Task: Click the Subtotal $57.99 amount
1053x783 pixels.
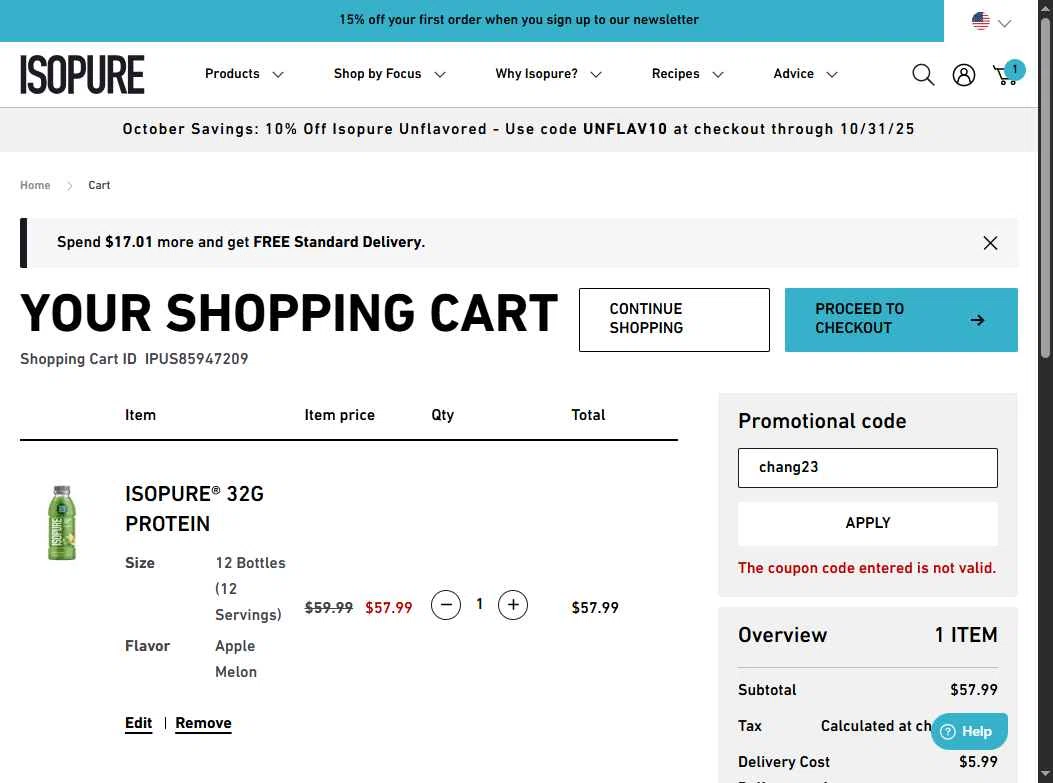Action: click(x=974, y=690)
